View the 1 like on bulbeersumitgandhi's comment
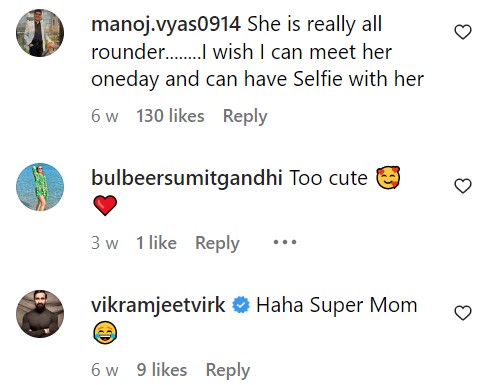This screenshot has height=385, width=486. tap(156, 243)
